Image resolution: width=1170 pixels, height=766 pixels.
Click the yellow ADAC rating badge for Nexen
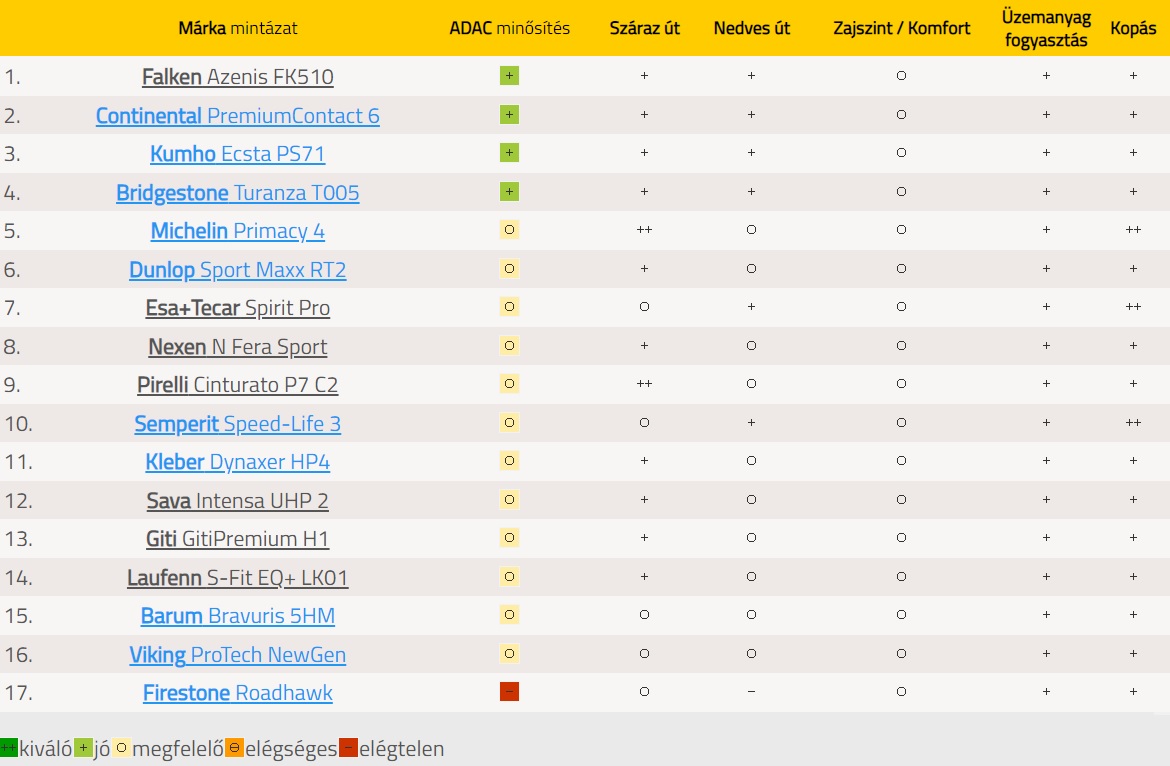(x=510, y=345)
